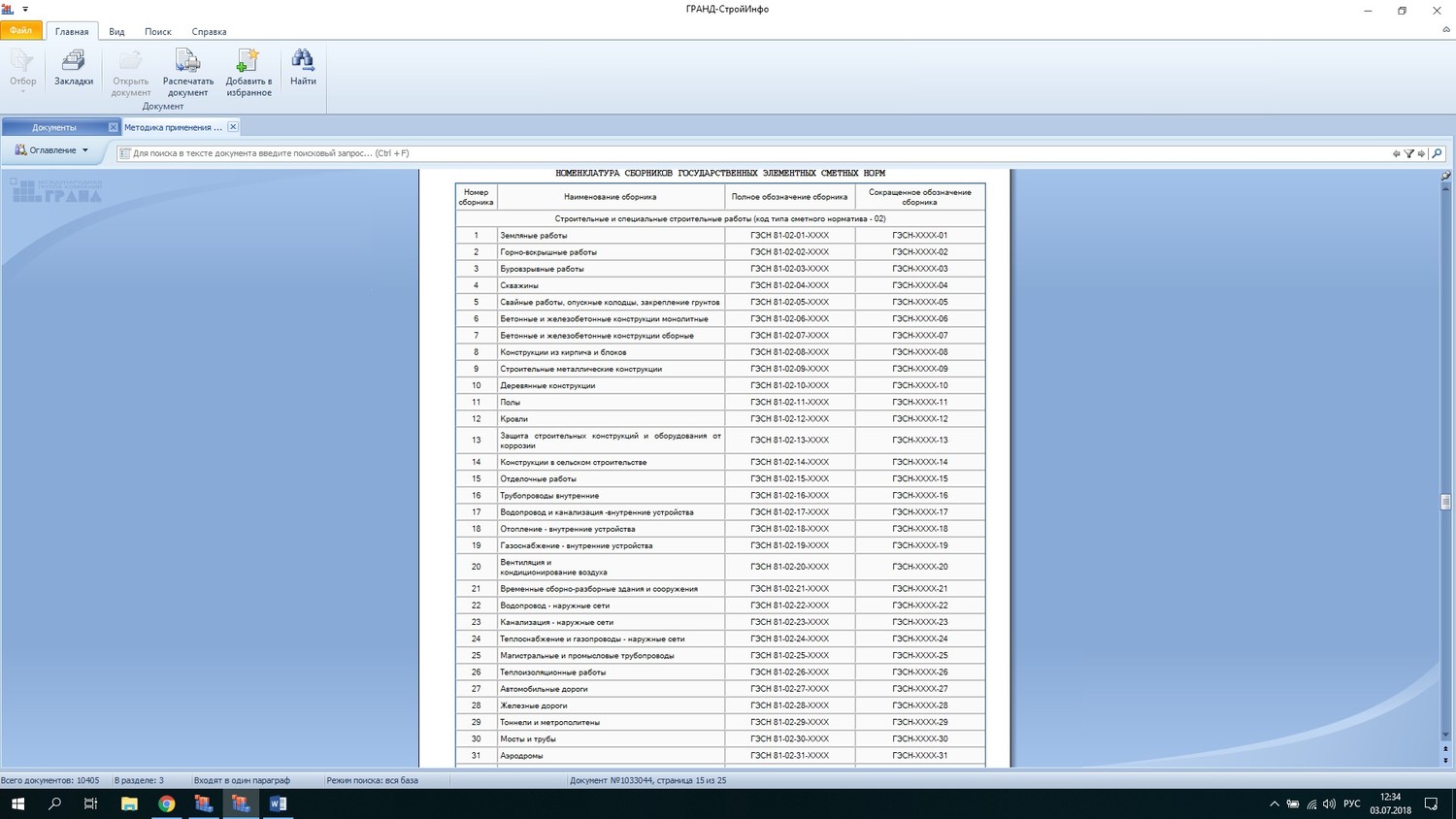Add document via Добавить в избранное
The image size is (1456, 819).
point(248,61)
